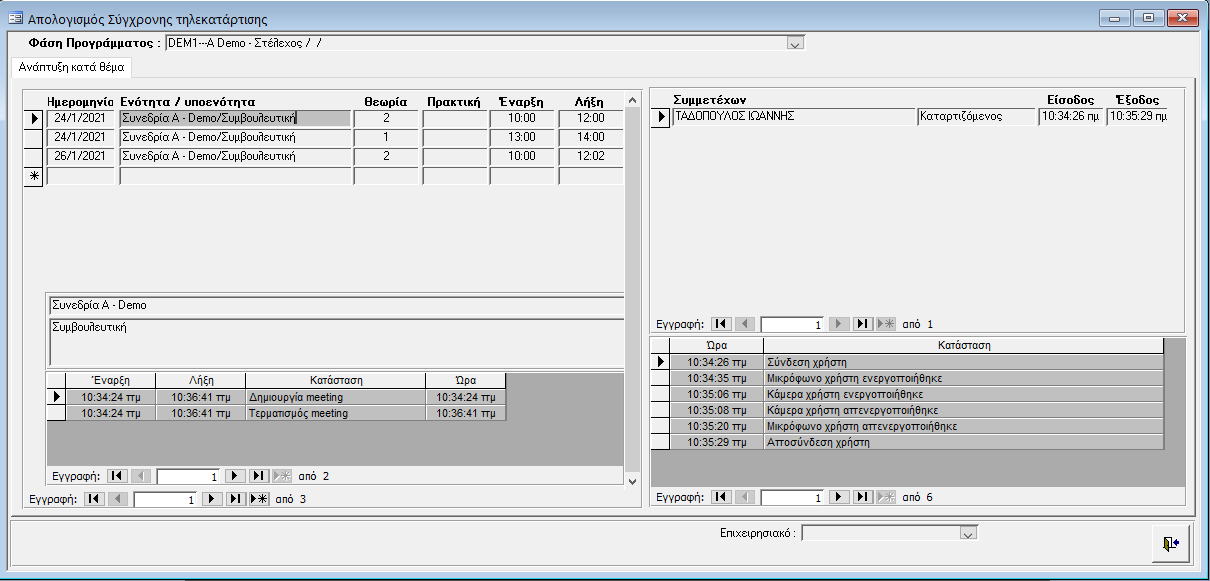The image size is (1210, 581).
Task: Click the Λήξη 14:00 cell
Action: tap(590, 137)
